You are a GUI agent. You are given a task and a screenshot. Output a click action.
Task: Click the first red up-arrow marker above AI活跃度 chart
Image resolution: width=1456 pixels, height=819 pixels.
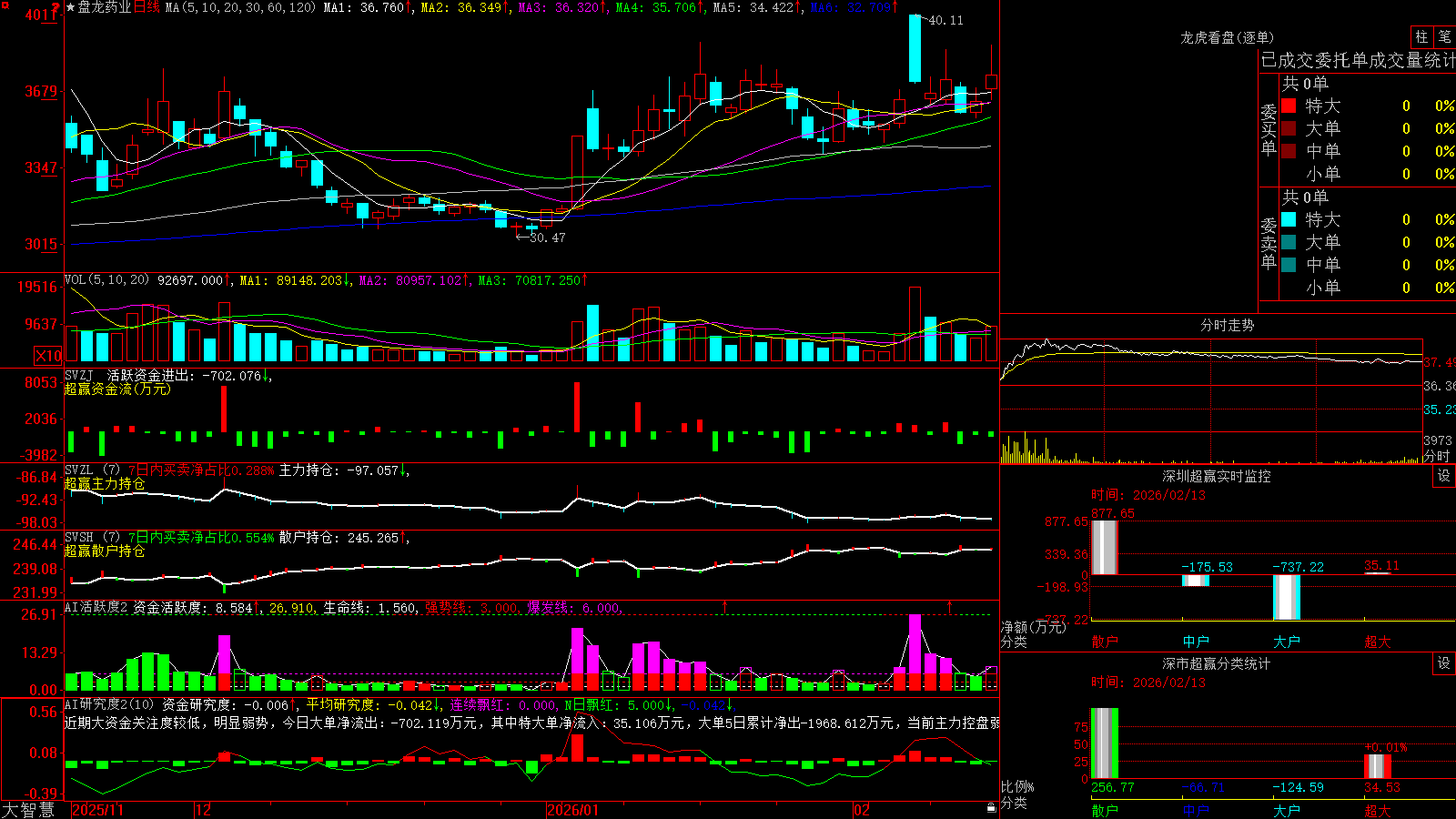coord(725,606)
